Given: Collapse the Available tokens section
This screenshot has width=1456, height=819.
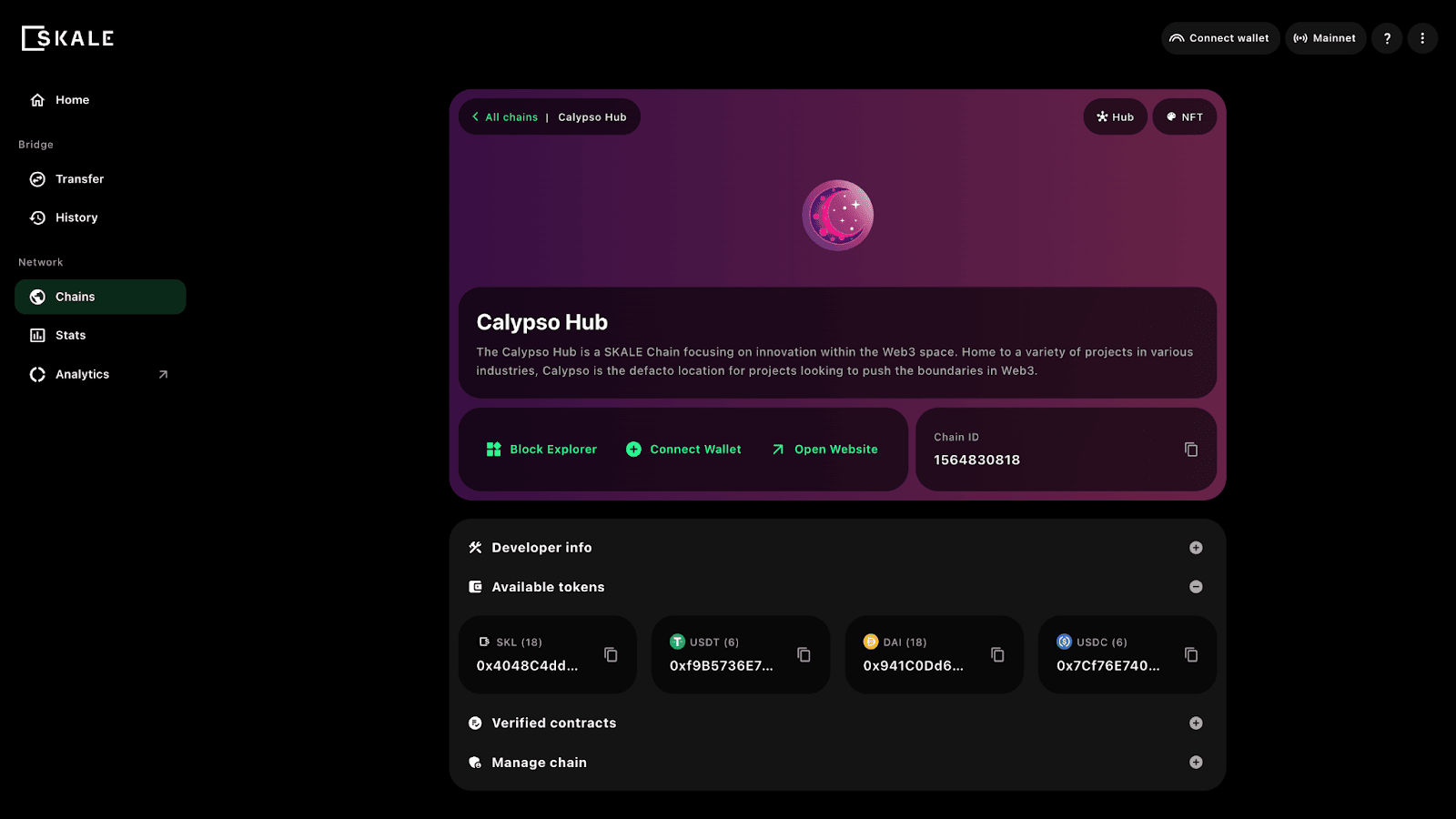Looking at the screenshot, I should point(1196,587).
